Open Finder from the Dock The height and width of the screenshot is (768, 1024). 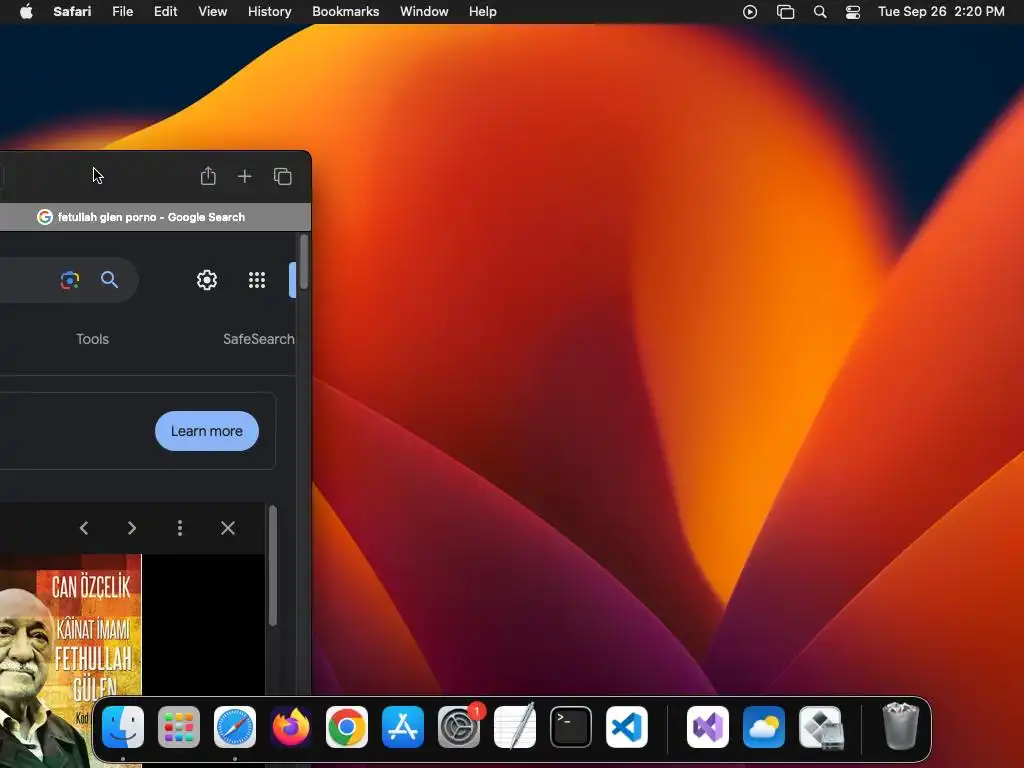point(123,727)
